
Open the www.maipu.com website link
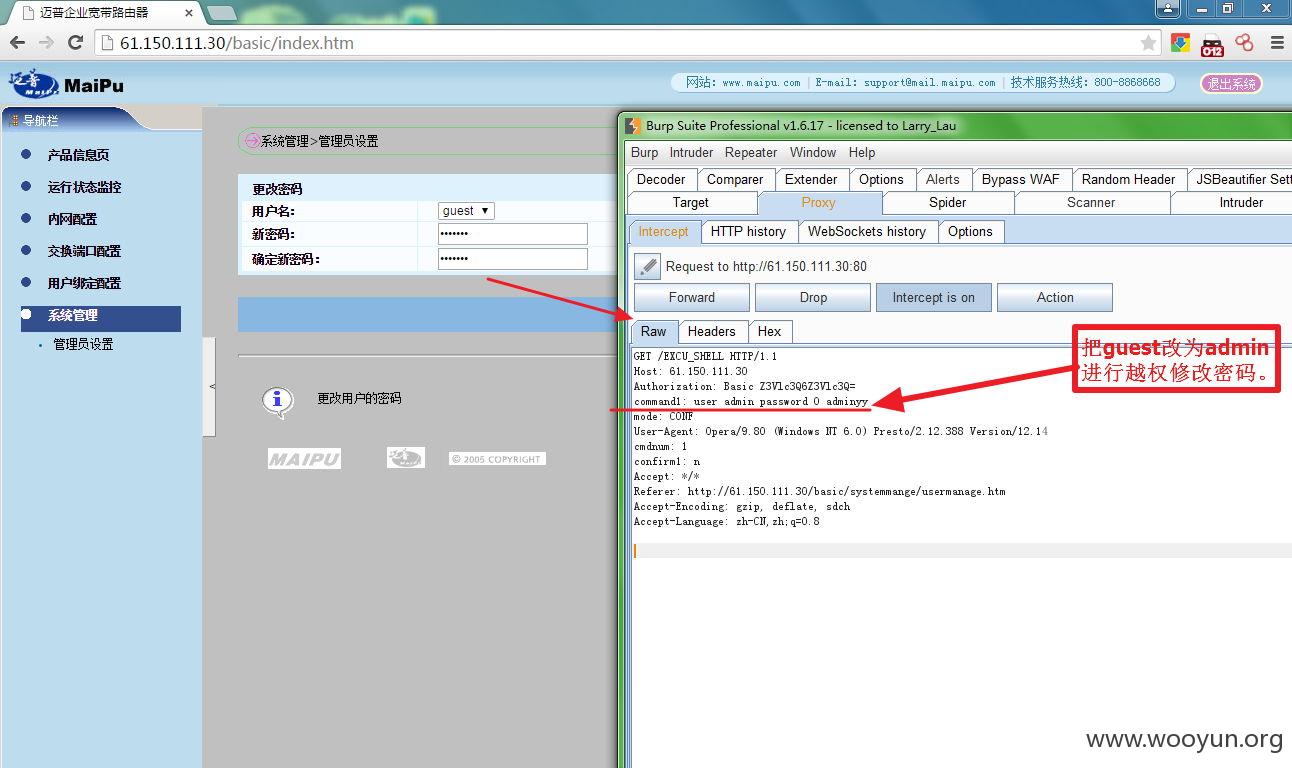click(761, 83)
